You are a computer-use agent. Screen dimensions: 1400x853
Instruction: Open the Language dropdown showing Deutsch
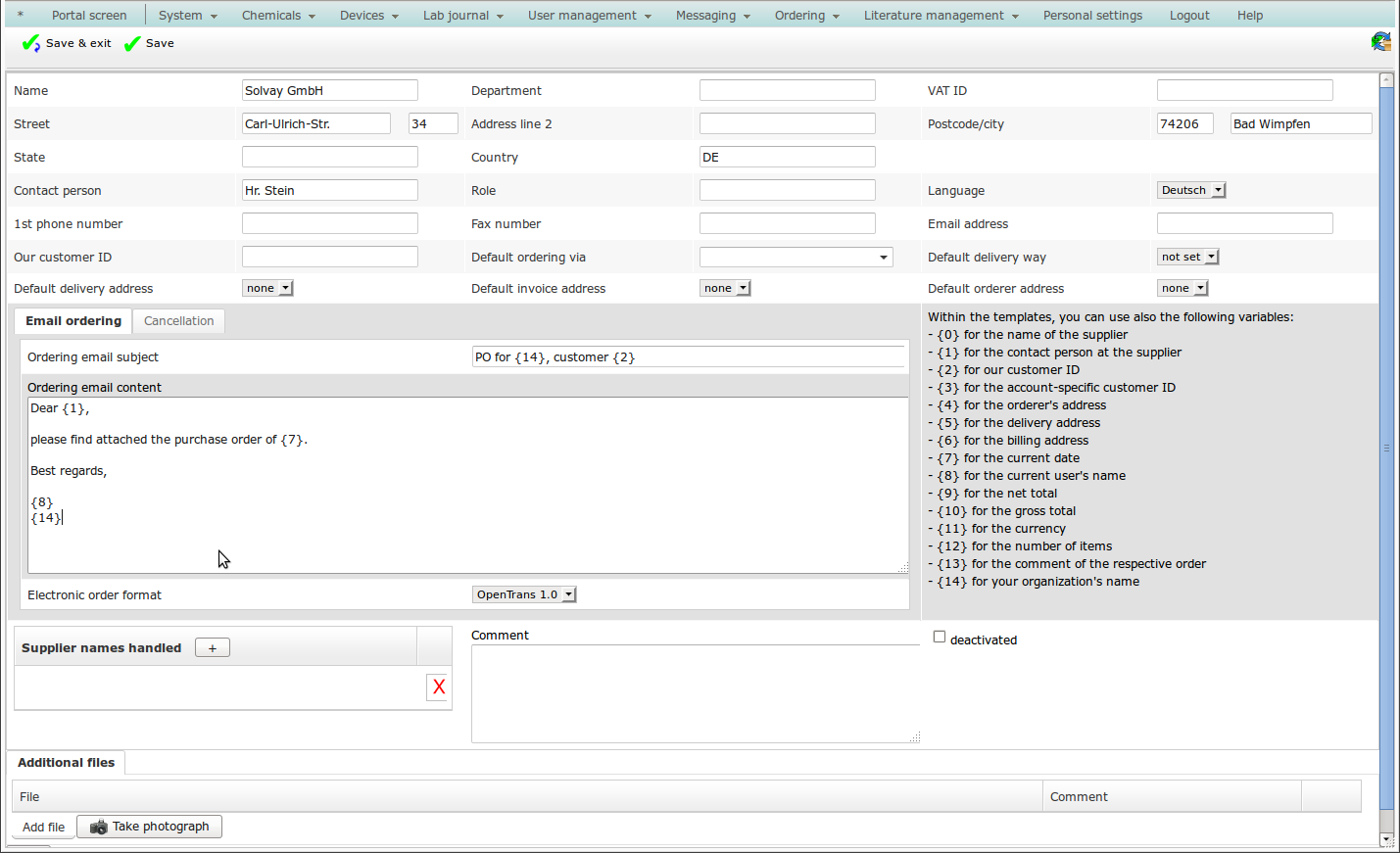[1190, 191]
